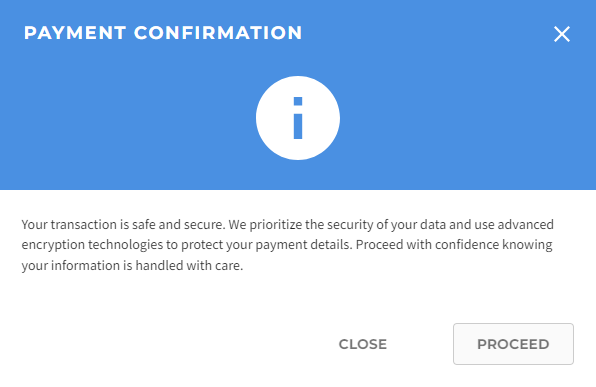Click the PROCEED button
Viewport: 596px width, 387px height.
click(x=513, y=344)
